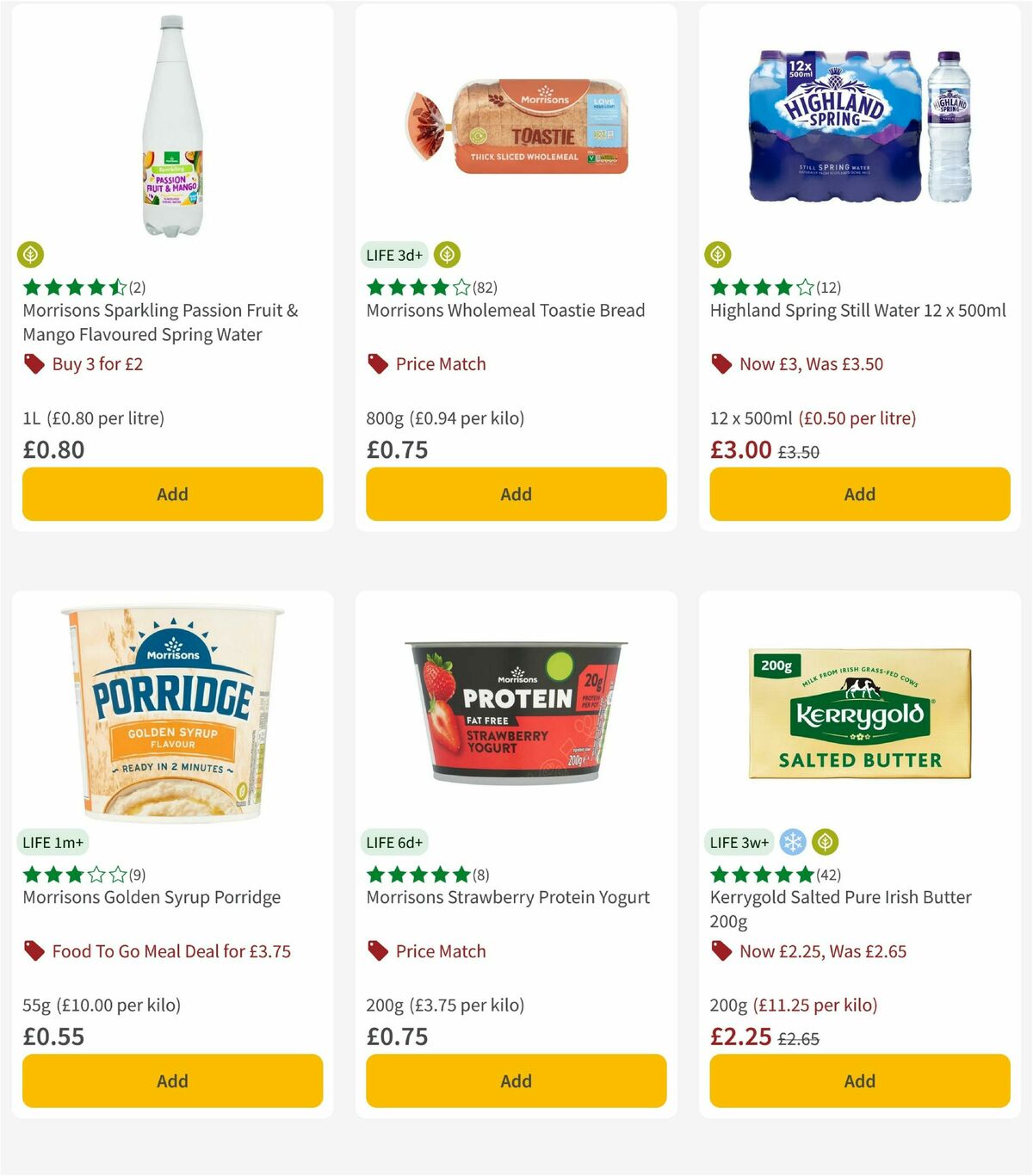Click the fifth star on porridge rating
This screenshot has width=1033, height=1176.
pos(116,875)
